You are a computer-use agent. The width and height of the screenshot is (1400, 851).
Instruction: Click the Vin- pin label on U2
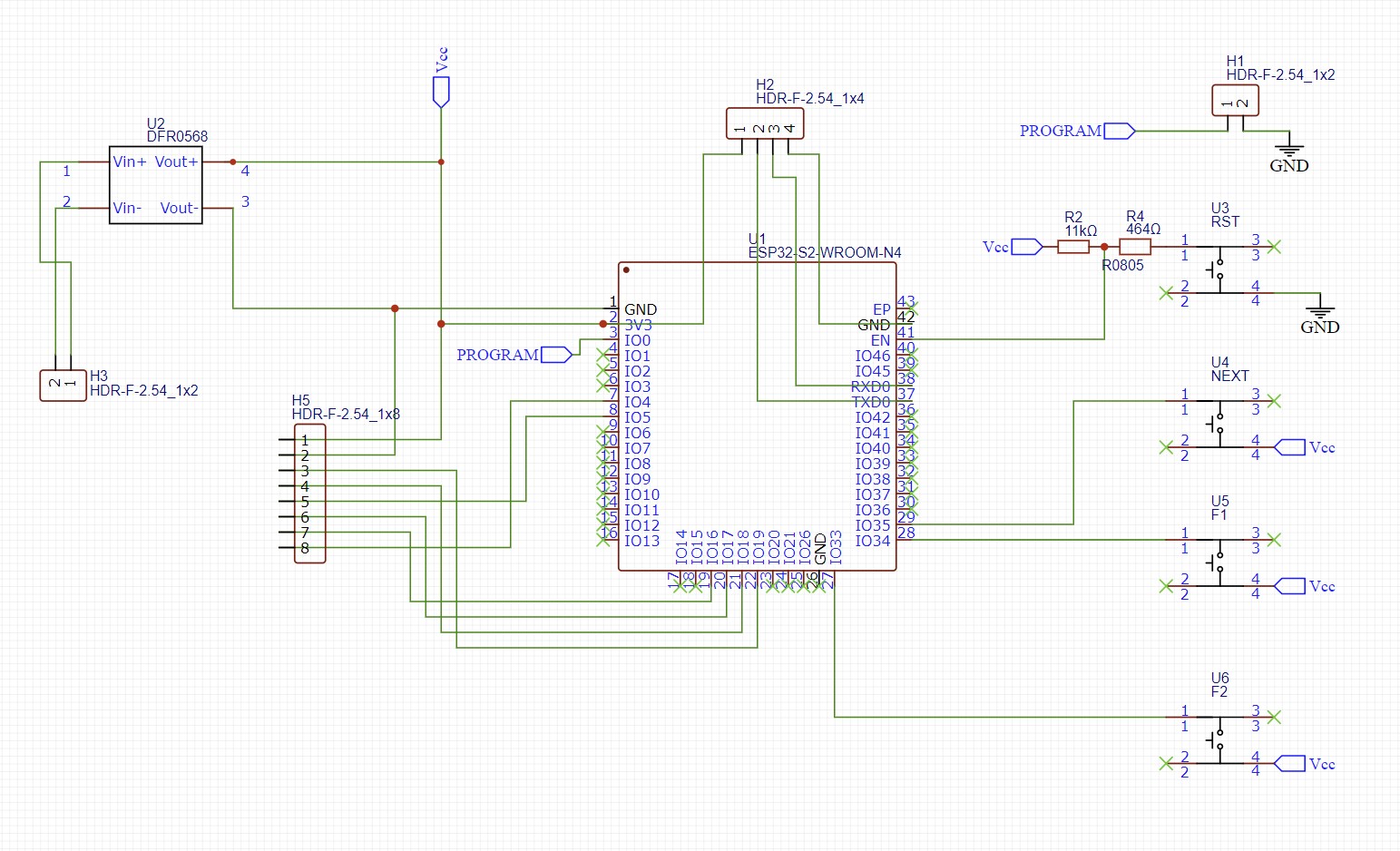point(127,208)
